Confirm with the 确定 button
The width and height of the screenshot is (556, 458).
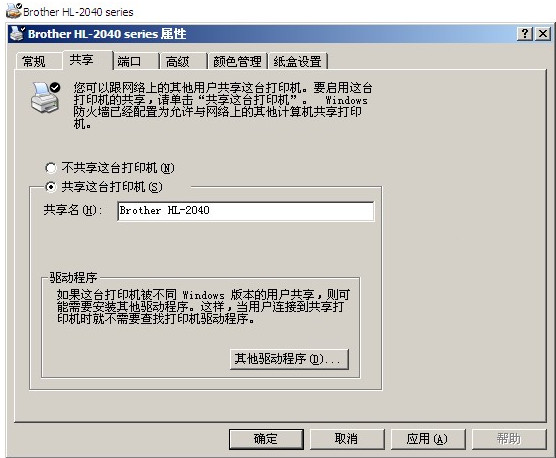266,439
